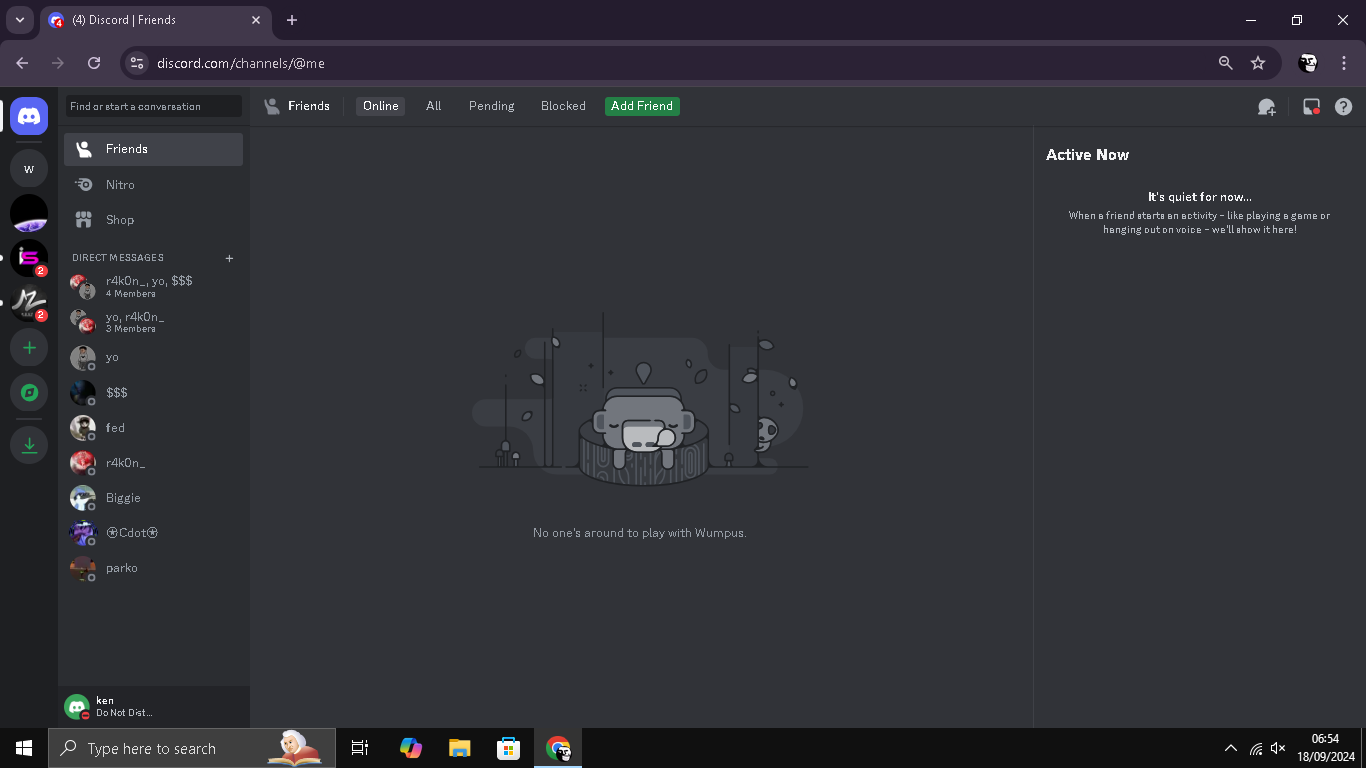This screenshot has width=1366, height=768.
Task: Click the muted volume tray icon
Action: tap(1278, 748)
